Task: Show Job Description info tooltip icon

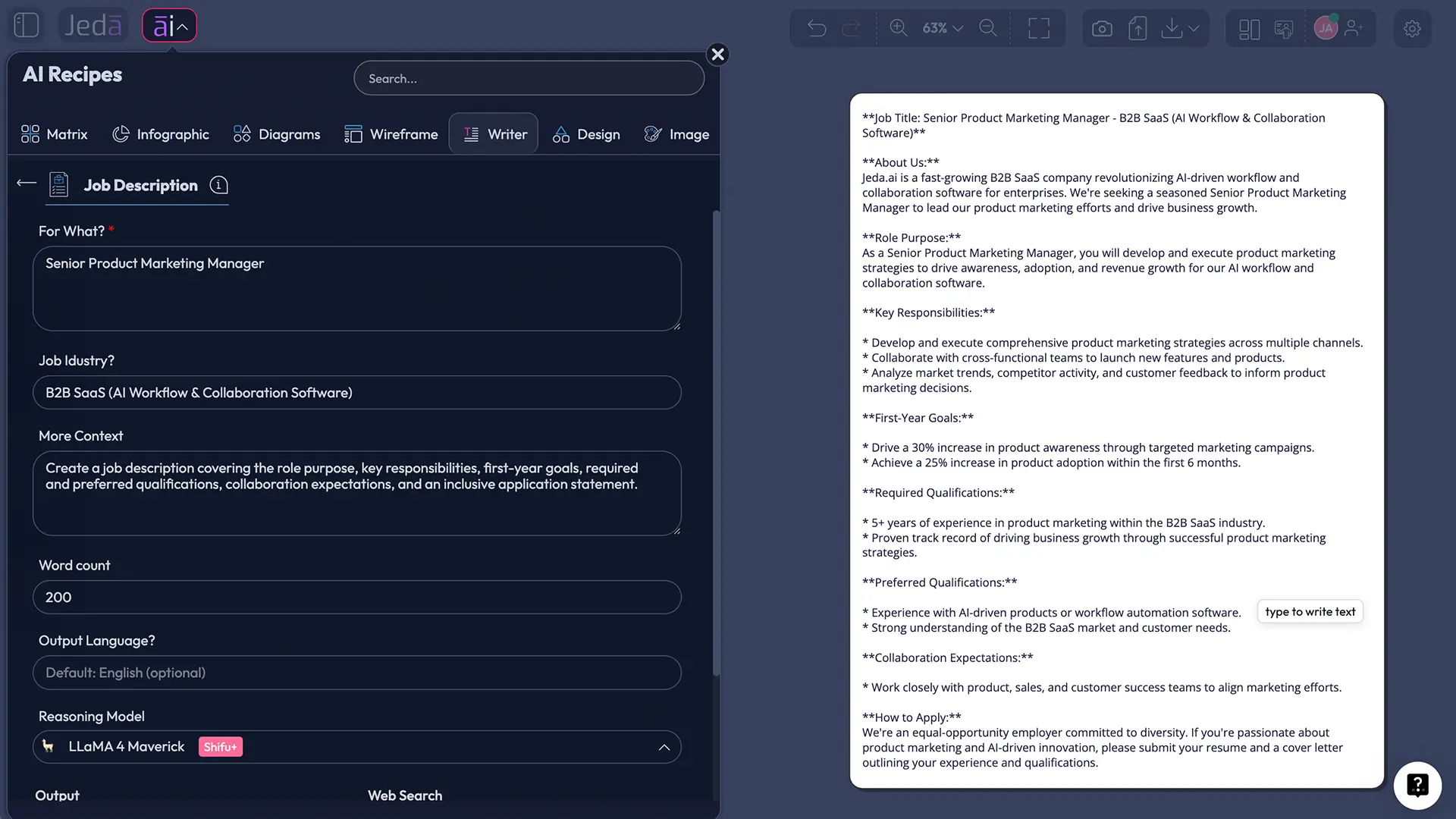Action: pos(218,185)
